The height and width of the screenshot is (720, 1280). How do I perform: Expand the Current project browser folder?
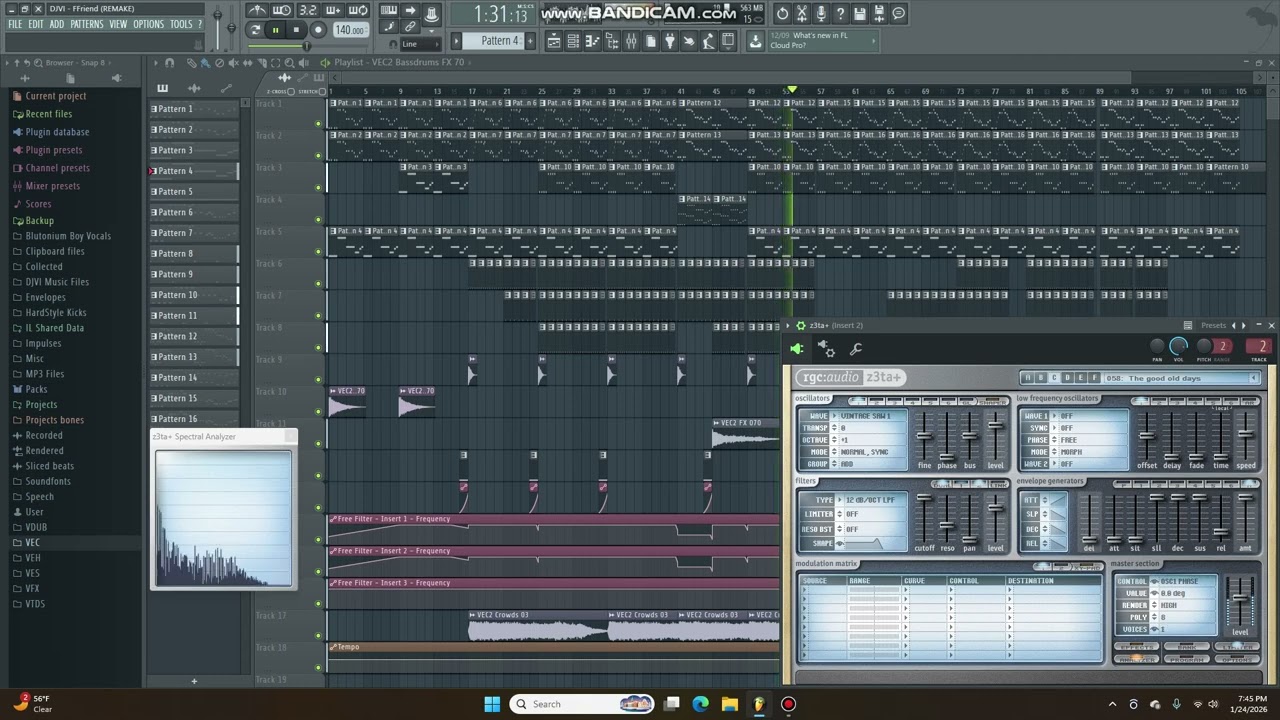(55, 96)
